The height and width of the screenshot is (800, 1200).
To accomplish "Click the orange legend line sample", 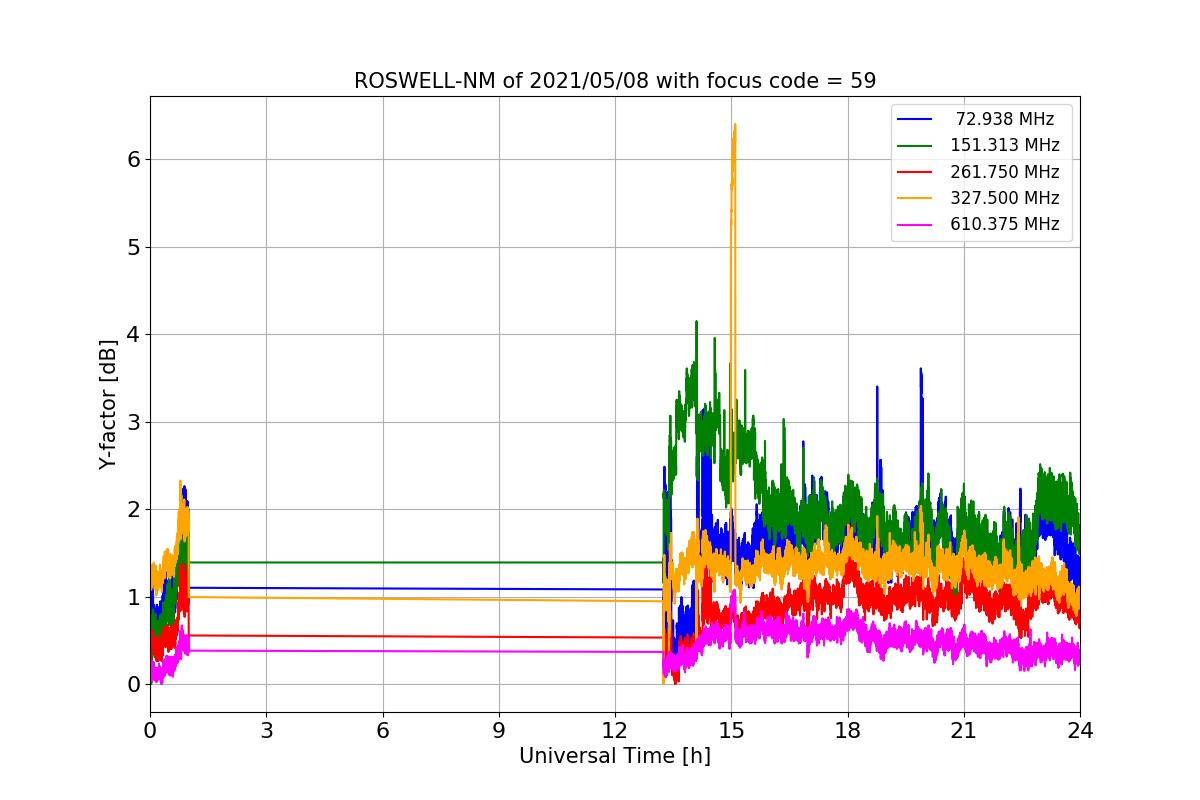I will click(915, 198).
